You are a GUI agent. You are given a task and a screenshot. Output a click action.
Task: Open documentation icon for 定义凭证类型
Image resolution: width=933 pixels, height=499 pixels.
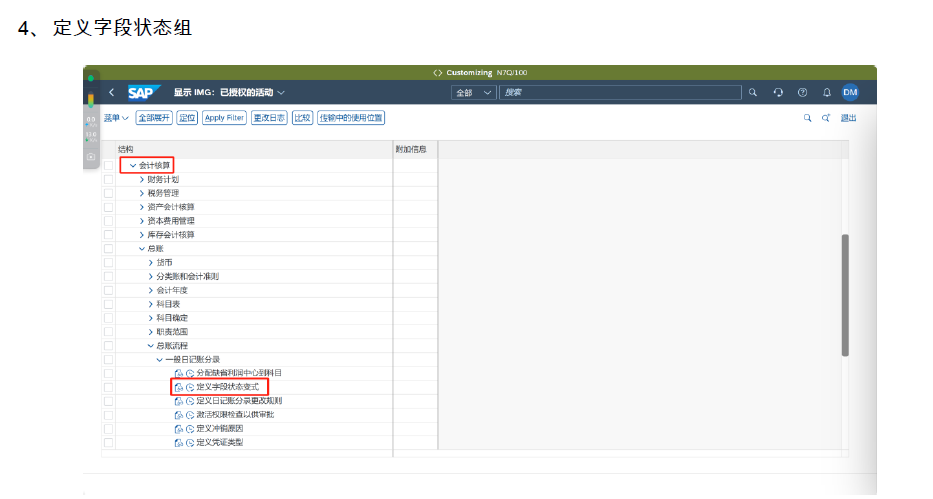[x=178, y=441]
